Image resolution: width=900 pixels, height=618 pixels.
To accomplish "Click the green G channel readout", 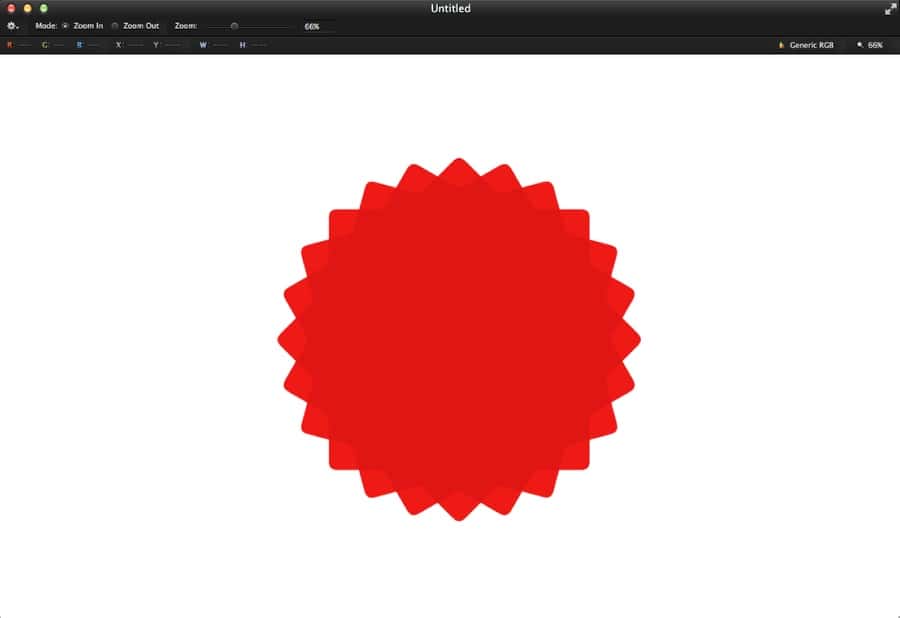I will click(53, 45).
